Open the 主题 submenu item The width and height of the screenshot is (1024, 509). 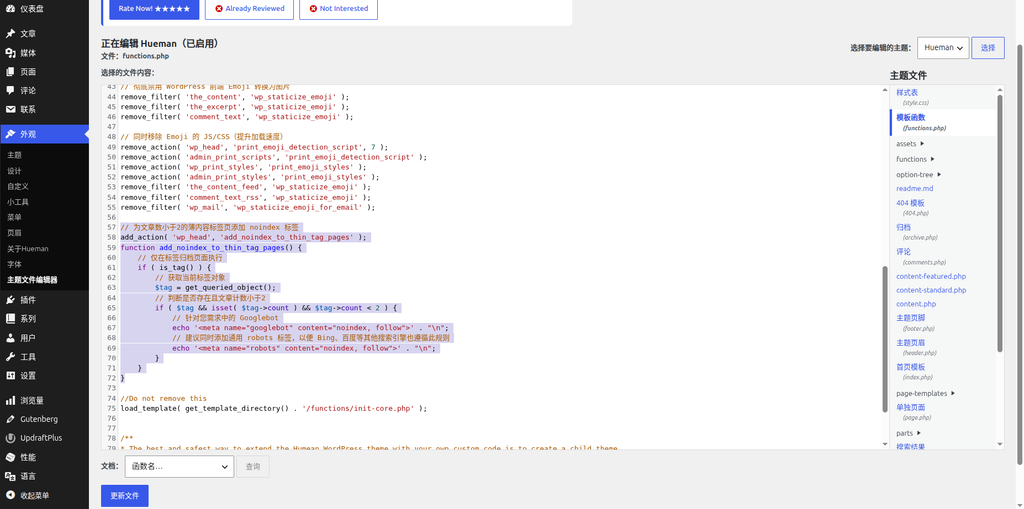pyautogui.click(x=14, y=156)
